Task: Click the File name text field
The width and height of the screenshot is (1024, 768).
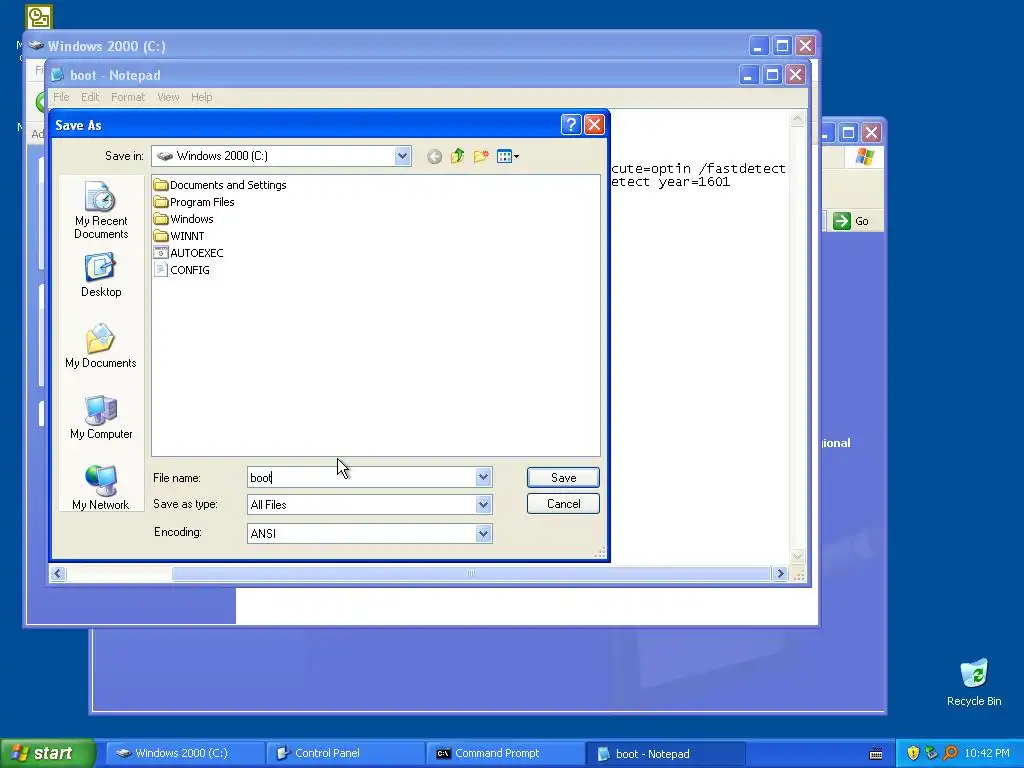Action: coord(362,477)
